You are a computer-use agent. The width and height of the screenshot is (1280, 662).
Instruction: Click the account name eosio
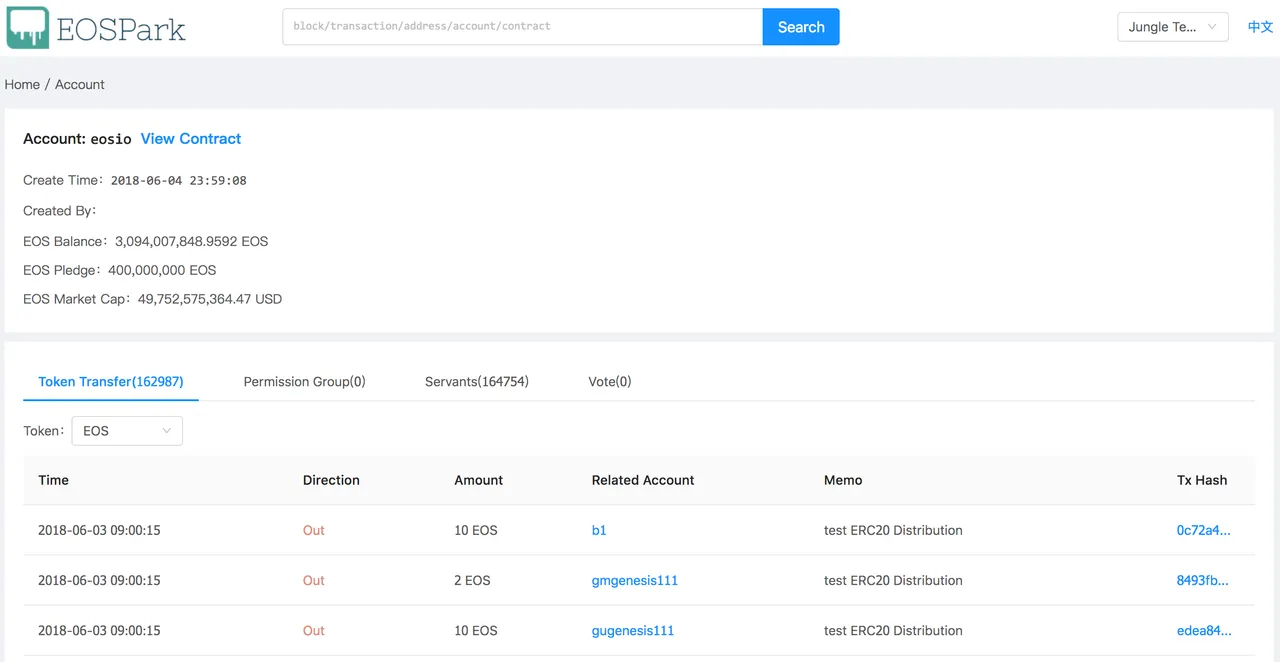(x=111, y=139)
